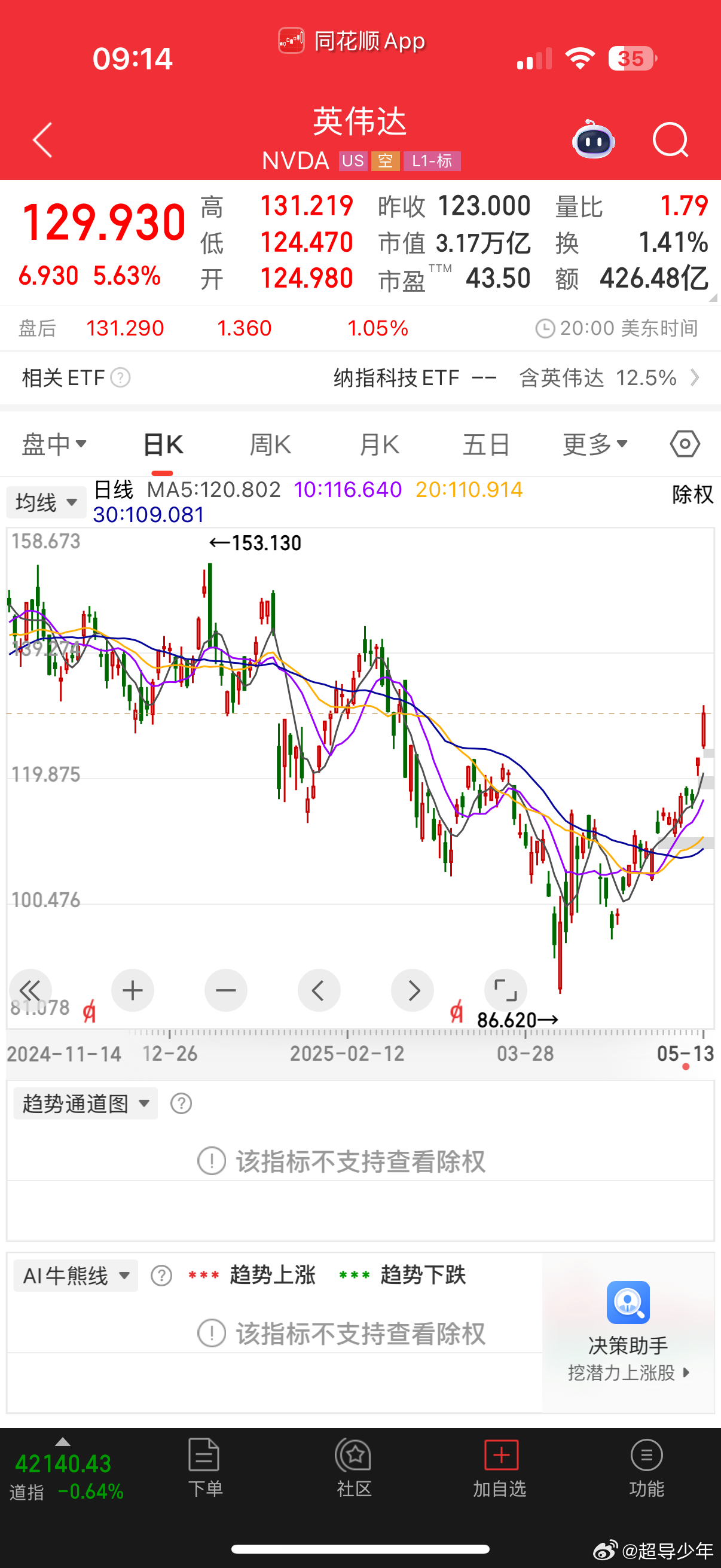
Task: Jump to earliest data double-arrow
Action: 30,990
